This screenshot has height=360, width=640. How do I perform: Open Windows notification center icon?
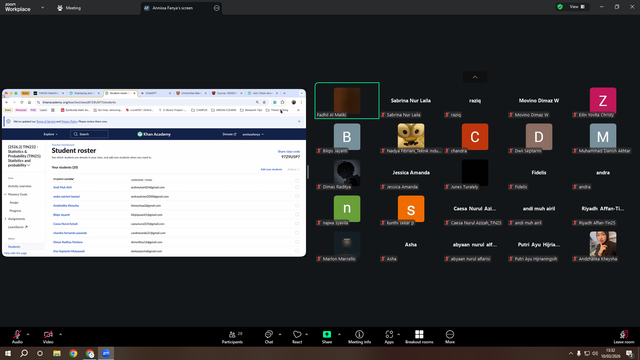(x=629, y=353)
